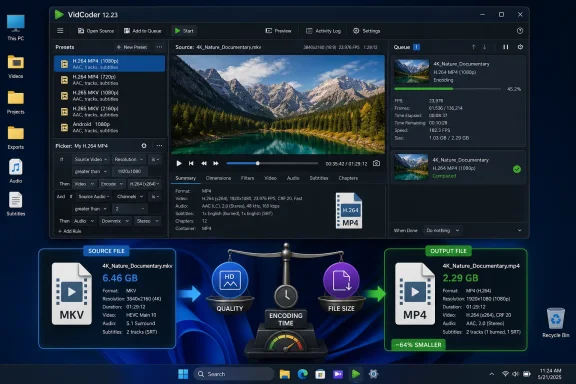The image size is (576, 384).
Task: Switch to the Chapters tab
Action: tap(348, 178)
